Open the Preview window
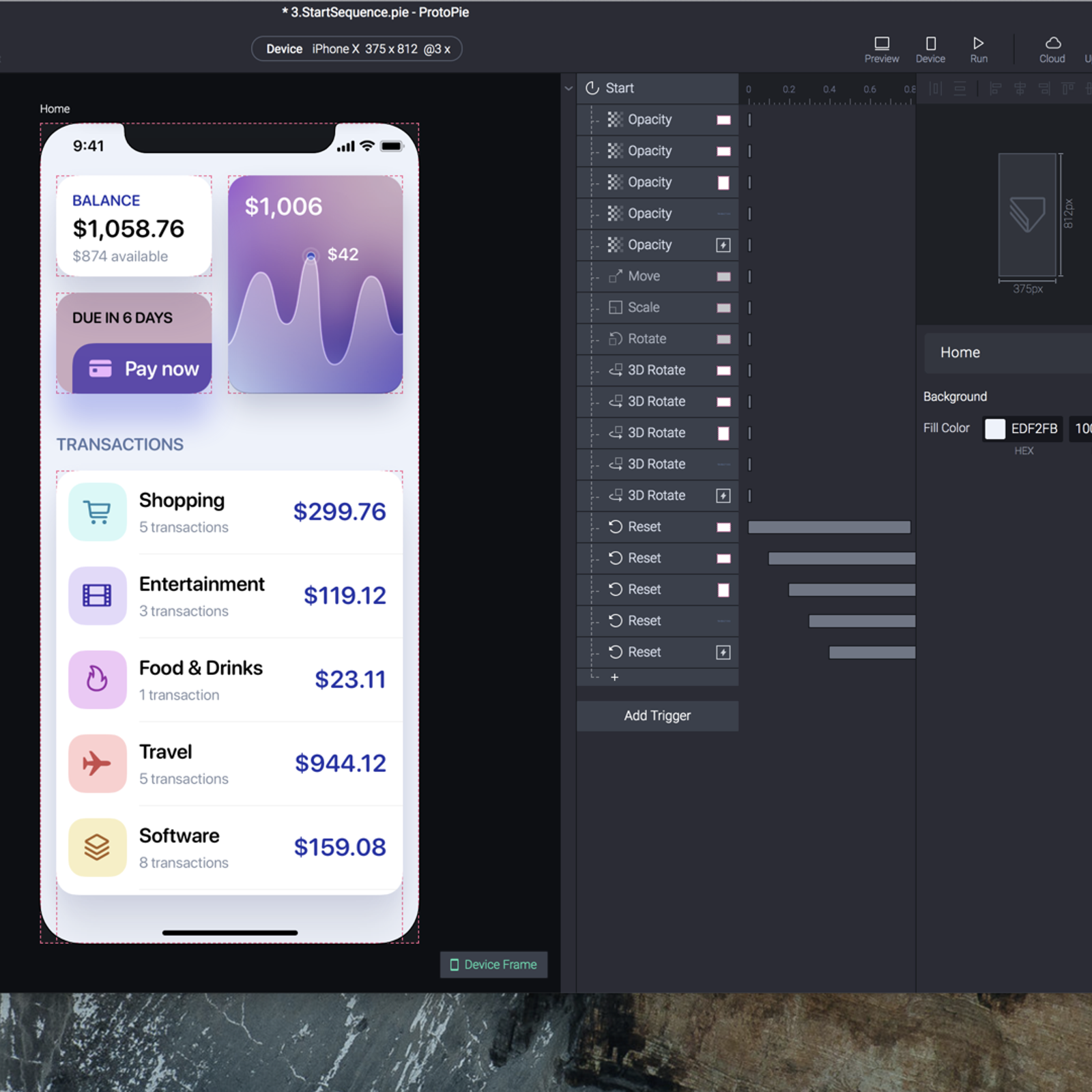The image size is (1092, 1092). coord(881,49)
